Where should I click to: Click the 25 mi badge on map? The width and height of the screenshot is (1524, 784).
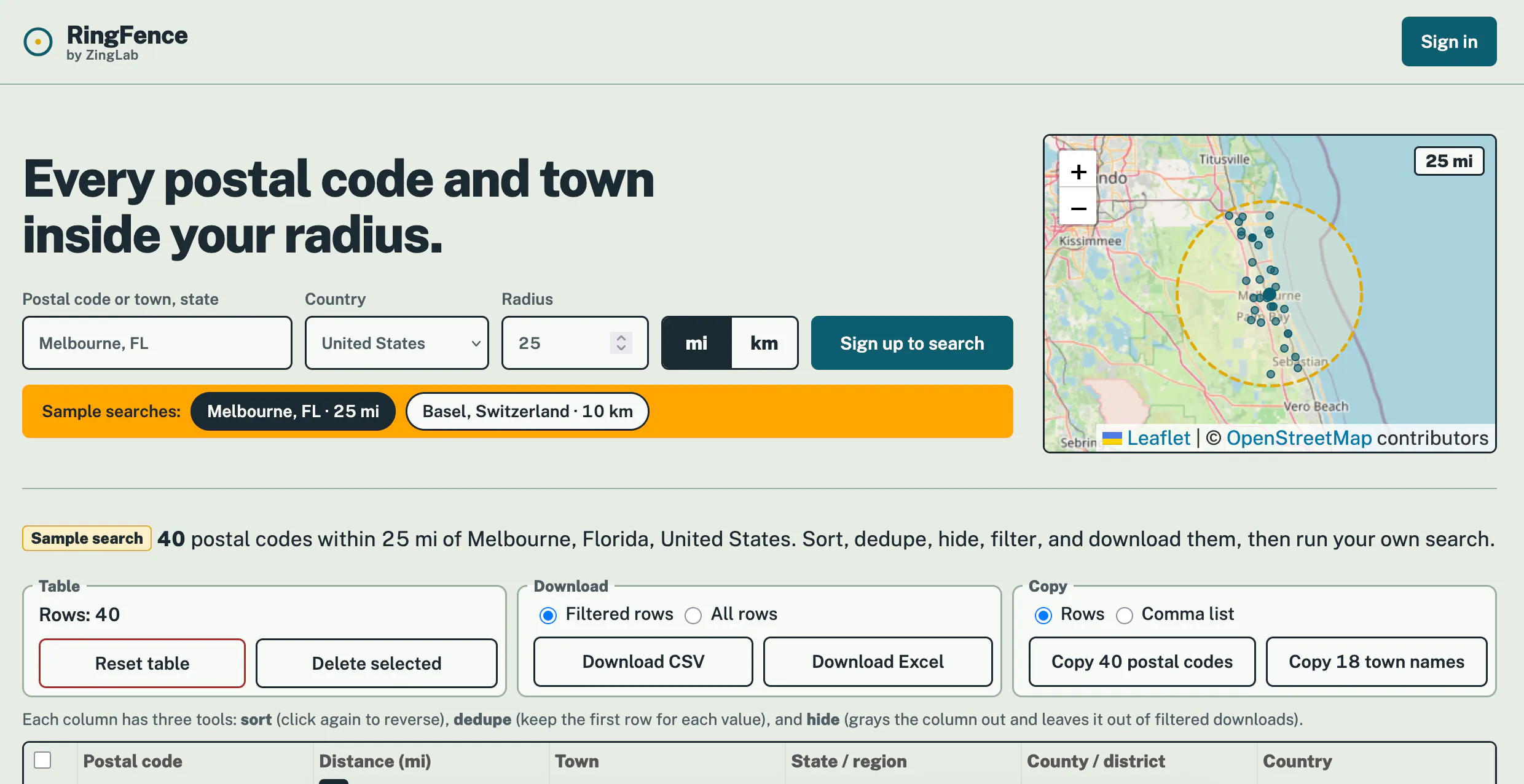1449,161
